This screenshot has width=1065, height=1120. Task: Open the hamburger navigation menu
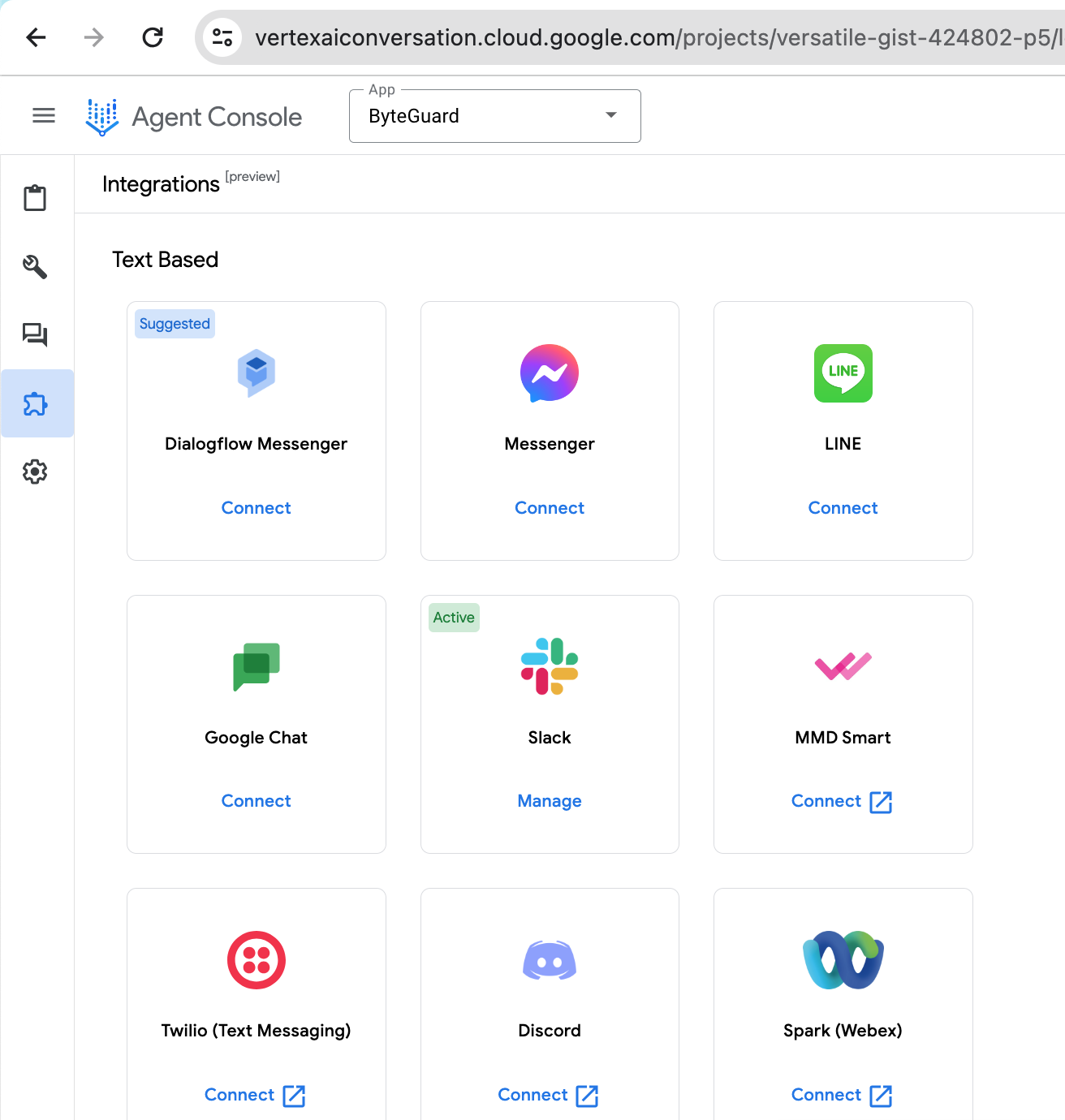[44, 116]
